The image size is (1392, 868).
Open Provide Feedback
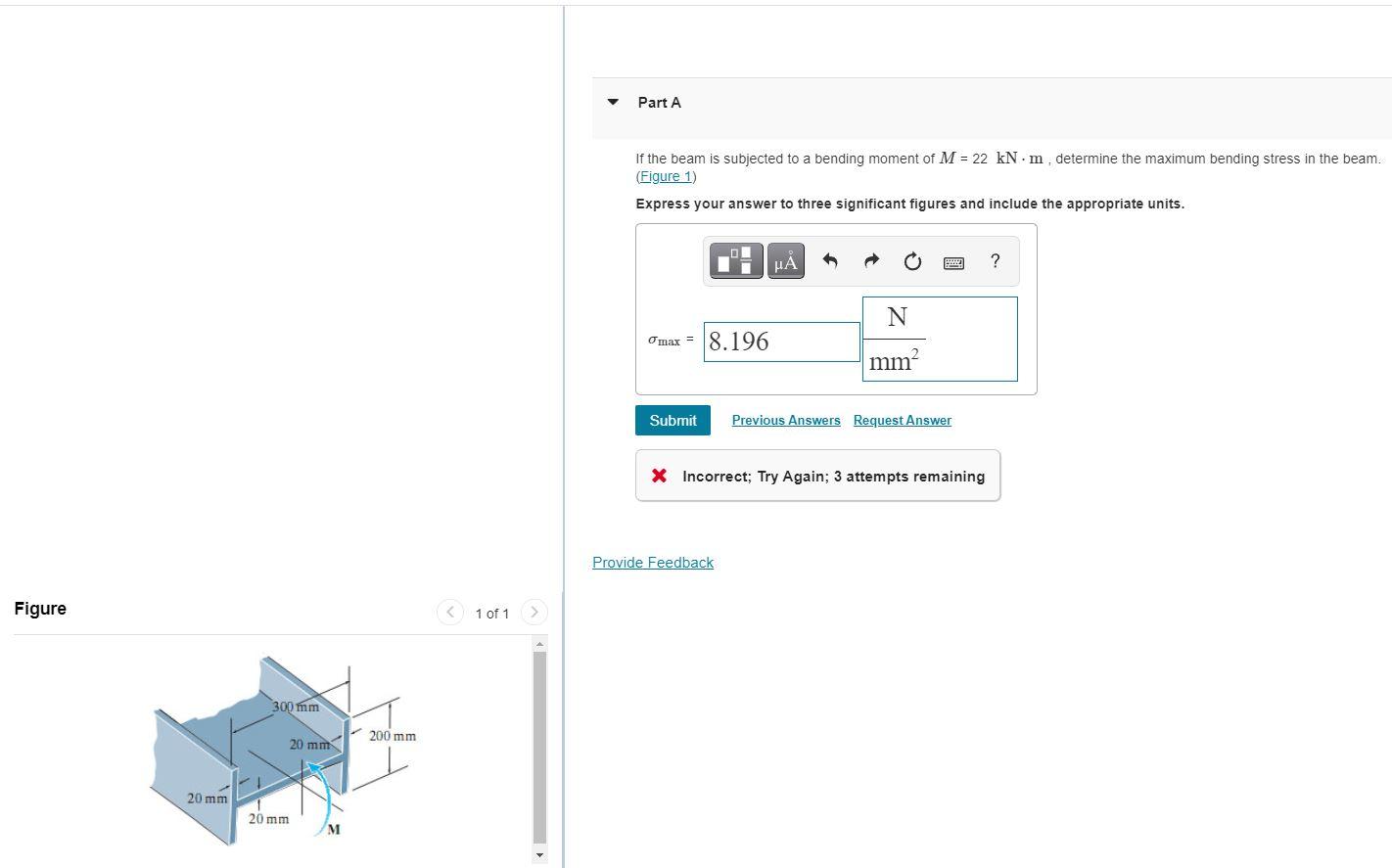tap(652, 562)
